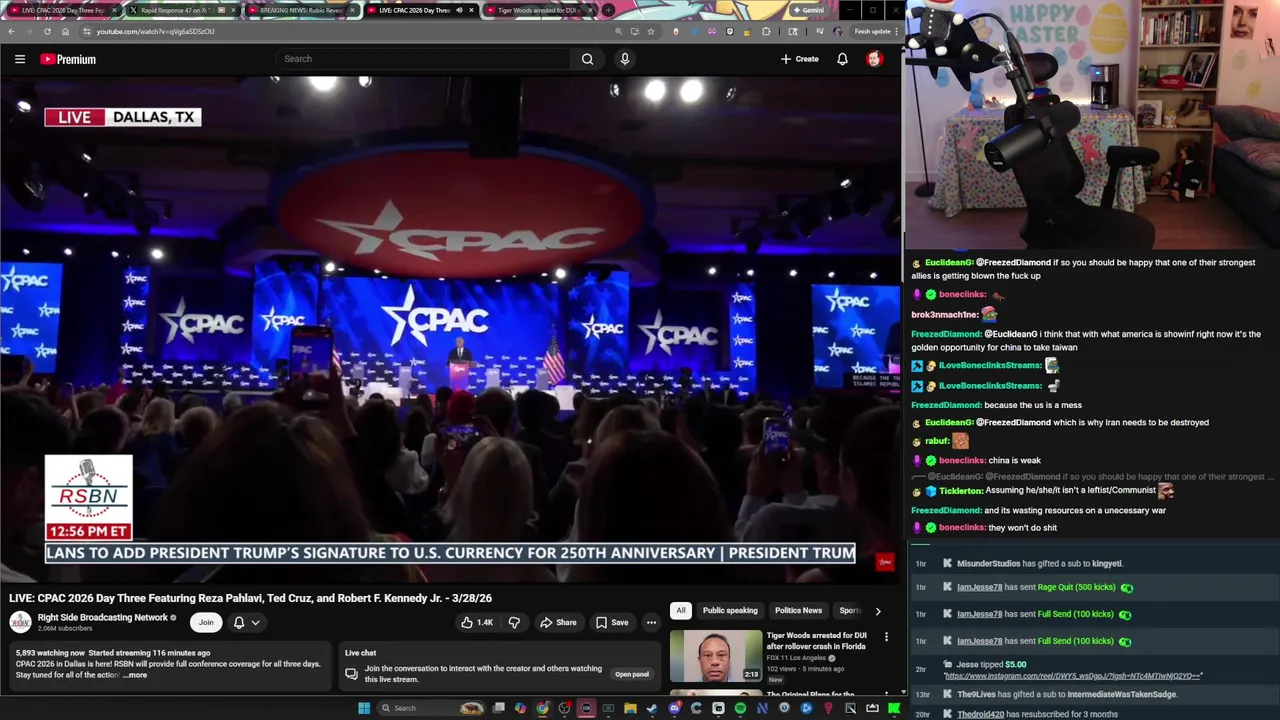
Task: Click the browser address bar URL
Action: coord(155,31)
